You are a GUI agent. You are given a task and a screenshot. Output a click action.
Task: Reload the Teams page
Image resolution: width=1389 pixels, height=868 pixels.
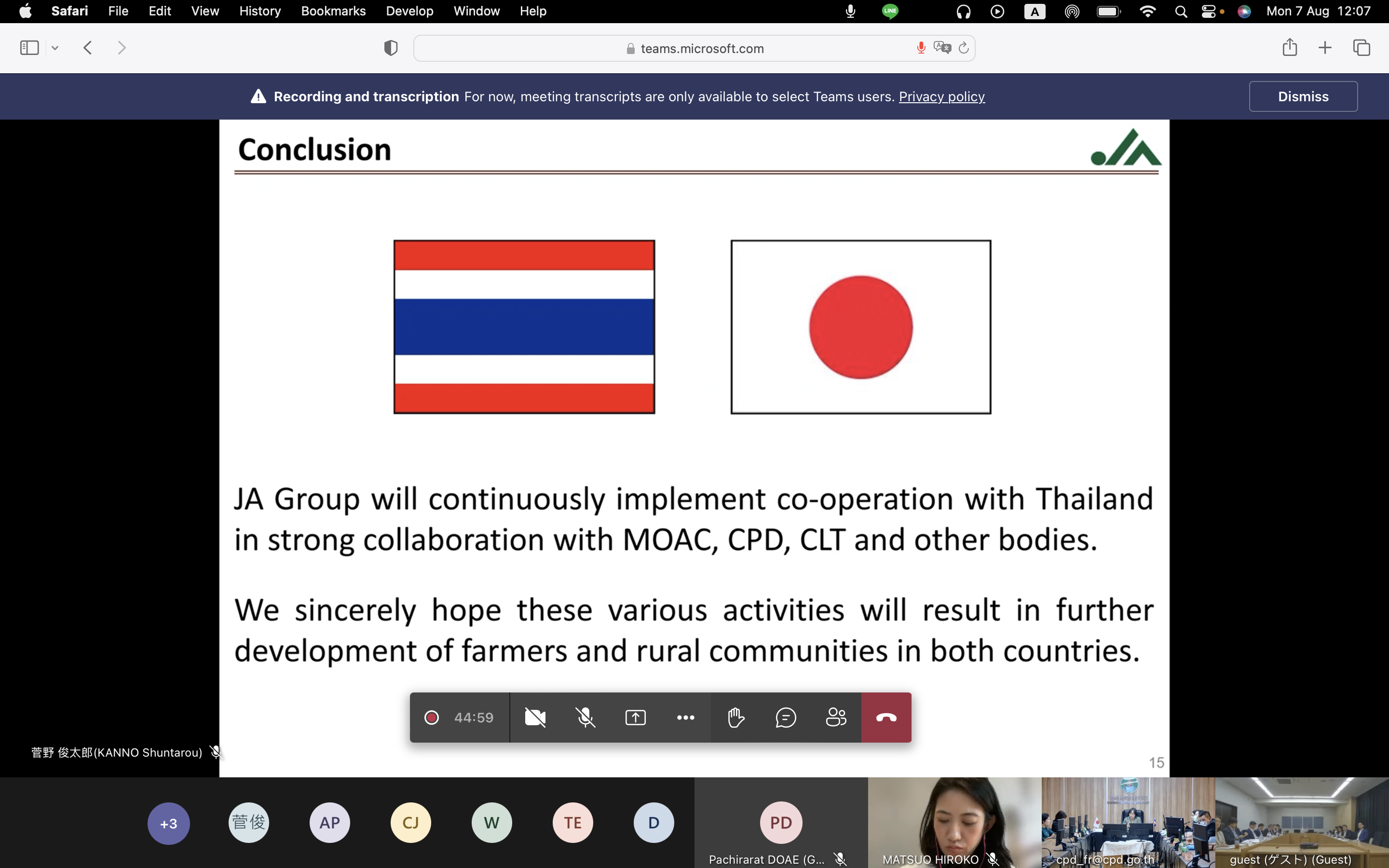tap(964, 48)
